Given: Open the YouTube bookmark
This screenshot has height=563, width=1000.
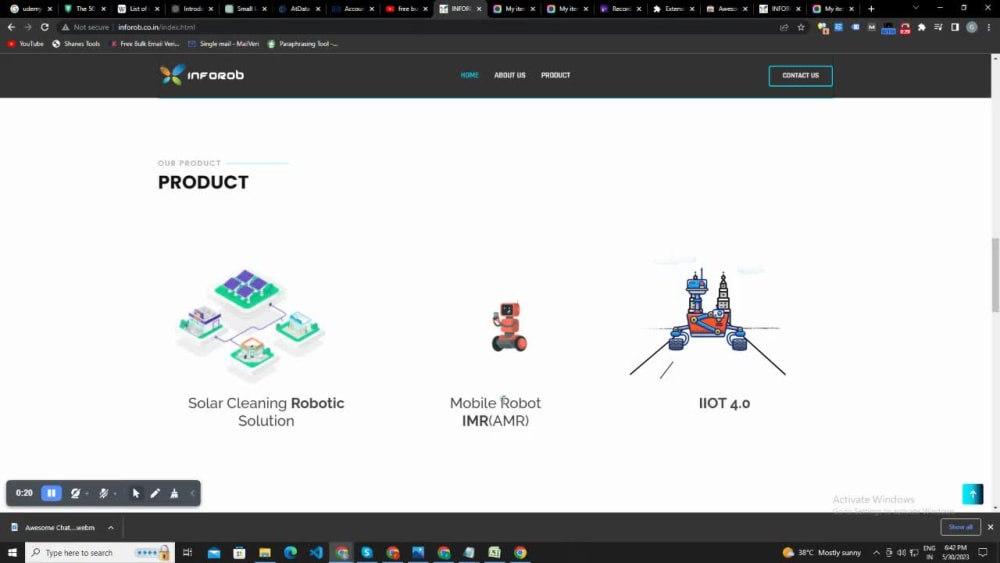Looking at the screenshot, I should pos(26,44).
